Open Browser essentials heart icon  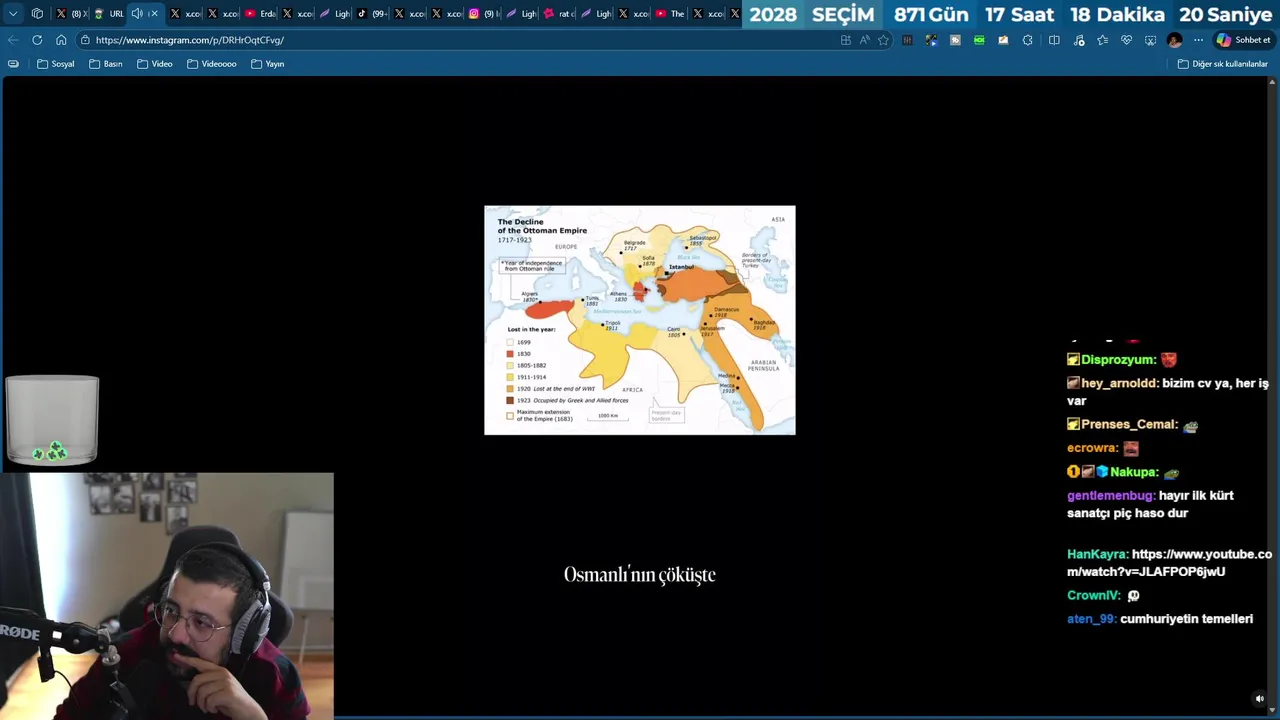click(x=1126, y=40)
